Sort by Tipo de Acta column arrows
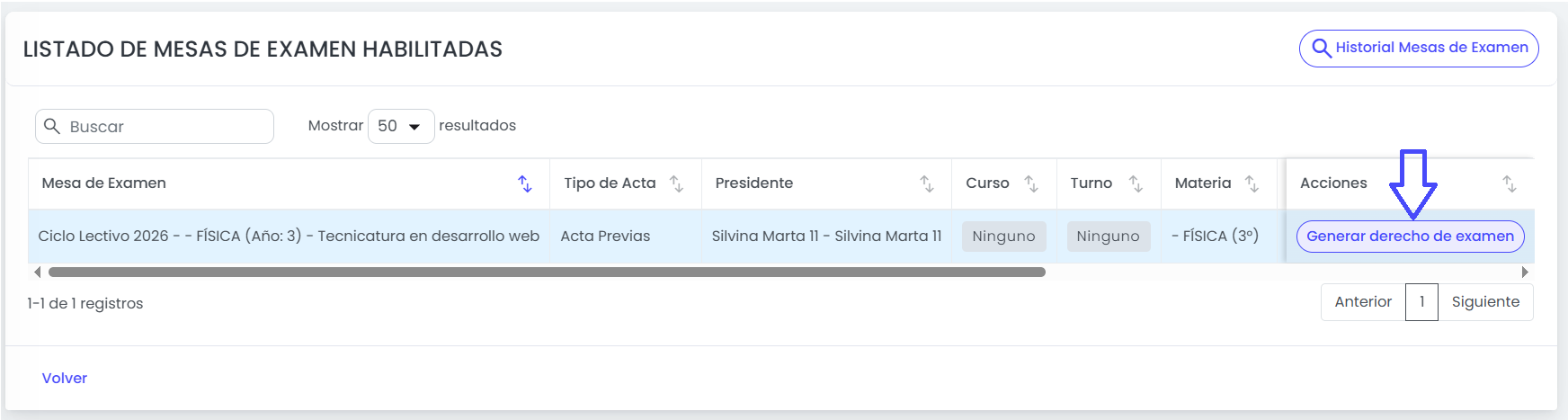Viewport: 1568px width, 420px height. (x=677, y=183)
